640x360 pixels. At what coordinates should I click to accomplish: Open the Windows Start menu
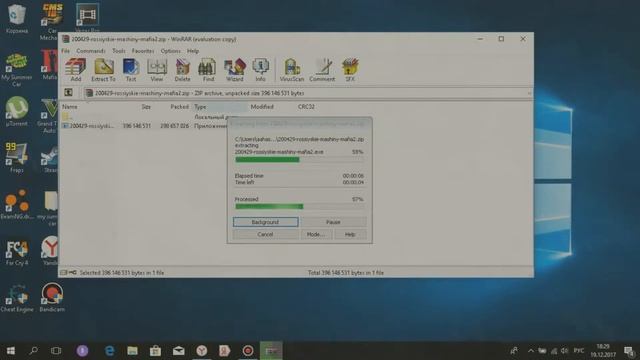point(11,351)
